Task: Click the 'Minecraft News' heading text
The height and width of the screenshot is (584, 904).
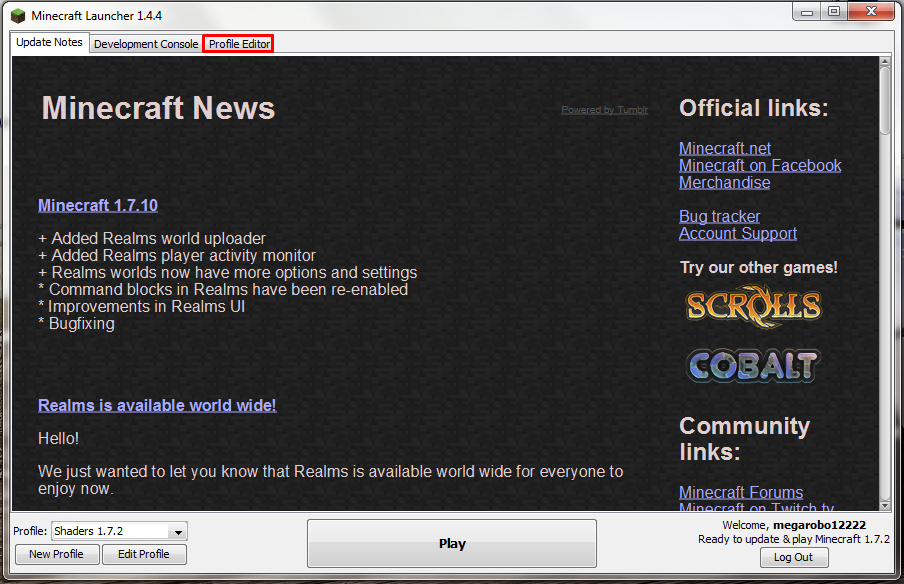Action: pyautogui.click(x=159, y=108)
